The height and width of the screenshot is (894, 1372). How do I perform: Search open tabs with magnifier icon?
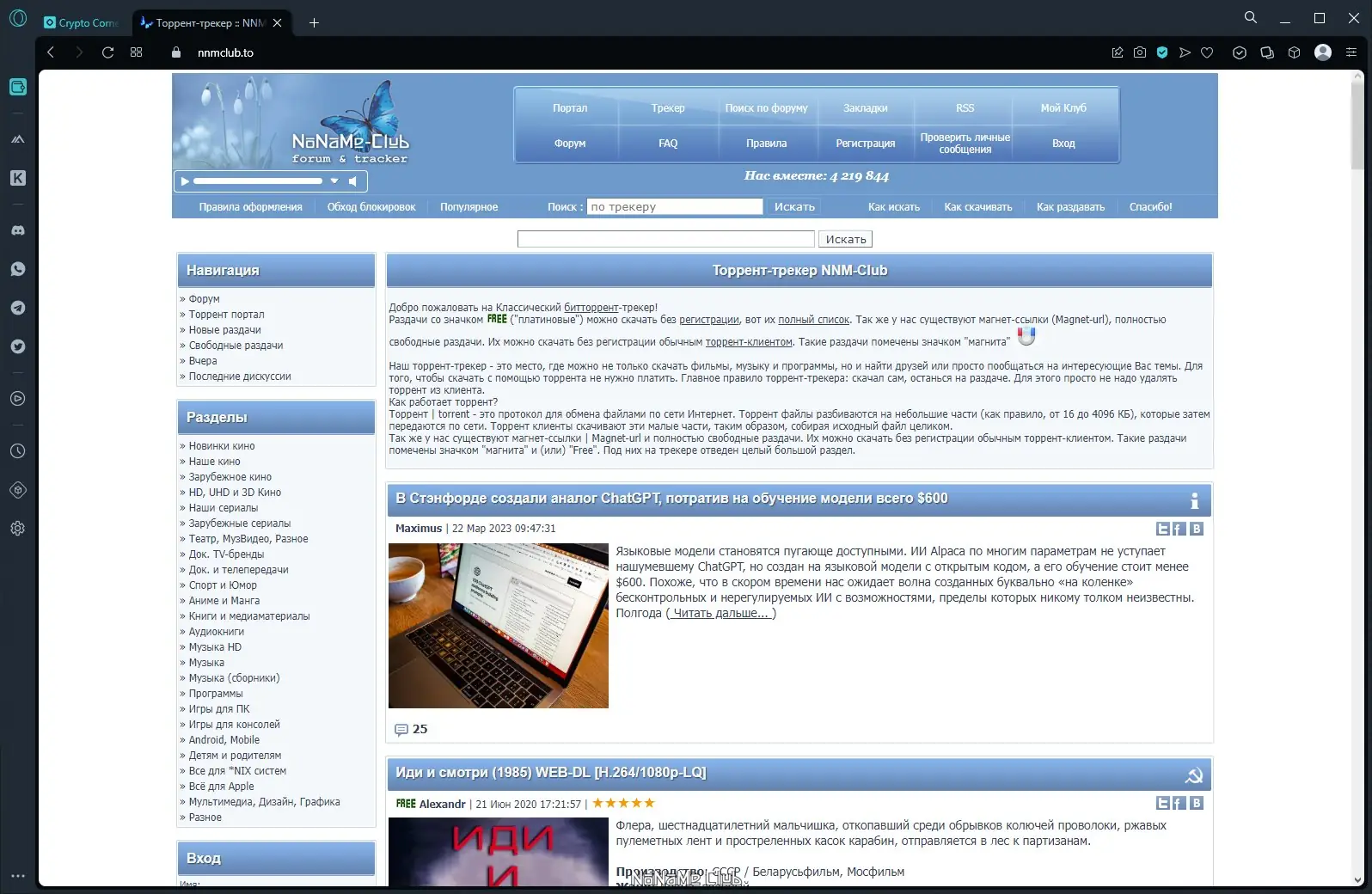pos(1251,17)
